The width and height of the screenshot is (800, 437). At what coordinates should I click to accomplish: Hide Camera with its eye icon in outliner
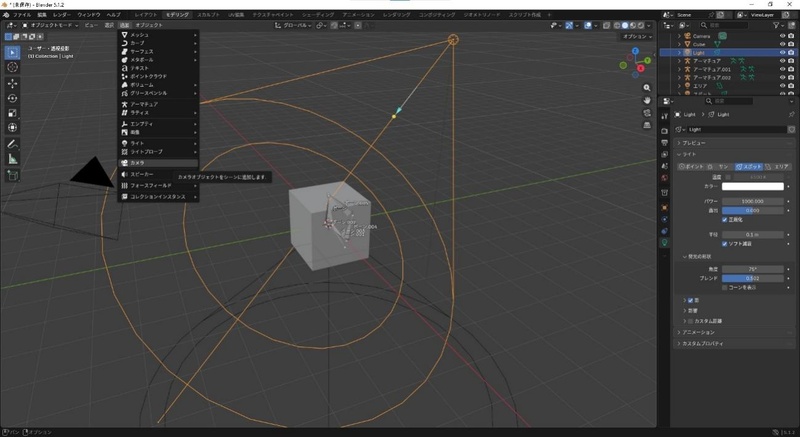coord(782,36)
